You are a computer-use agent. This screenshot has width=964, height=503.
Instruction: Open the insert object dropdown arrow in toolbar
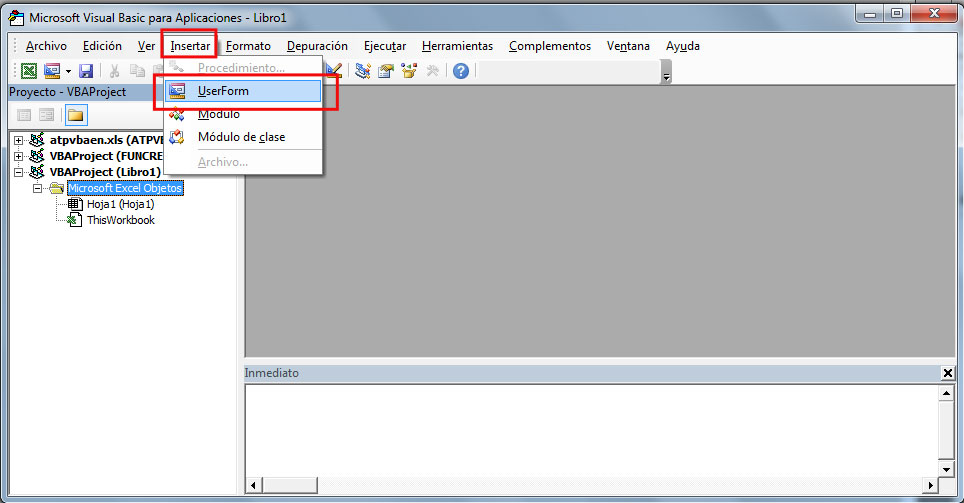68,71
